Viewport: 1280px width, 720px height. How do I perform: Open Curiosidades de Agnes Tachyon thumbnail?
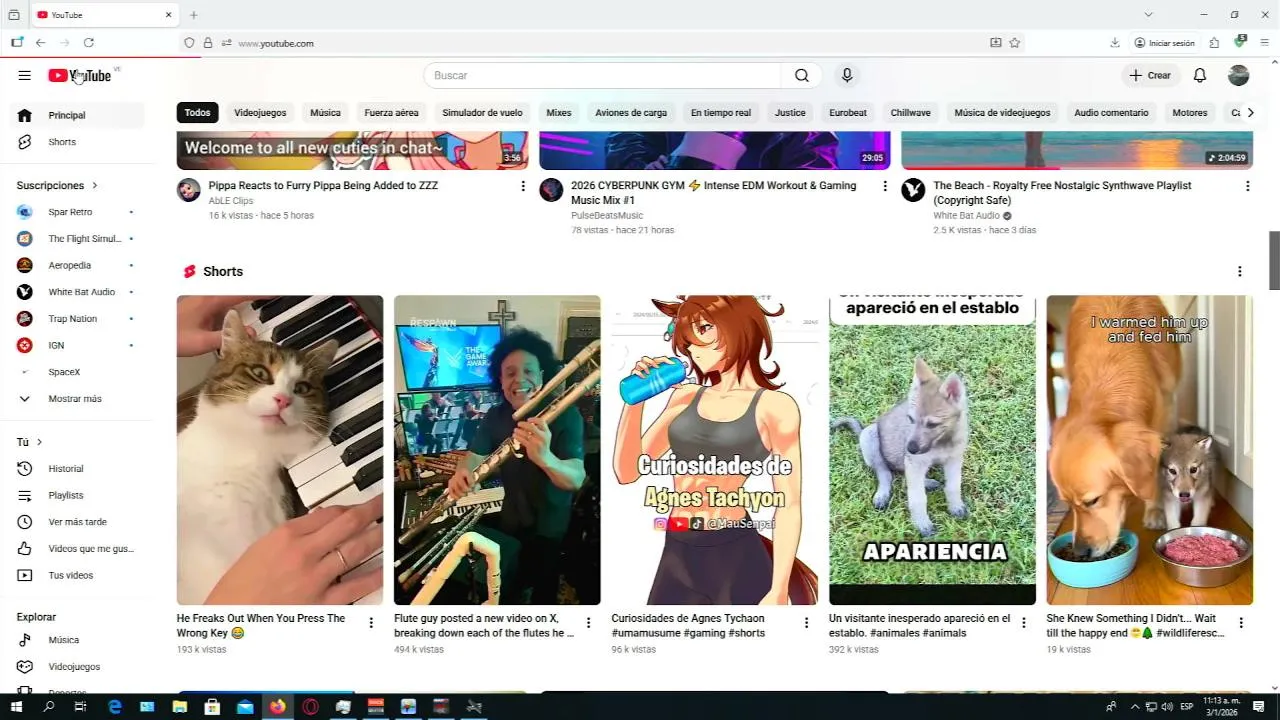(715, 450)
